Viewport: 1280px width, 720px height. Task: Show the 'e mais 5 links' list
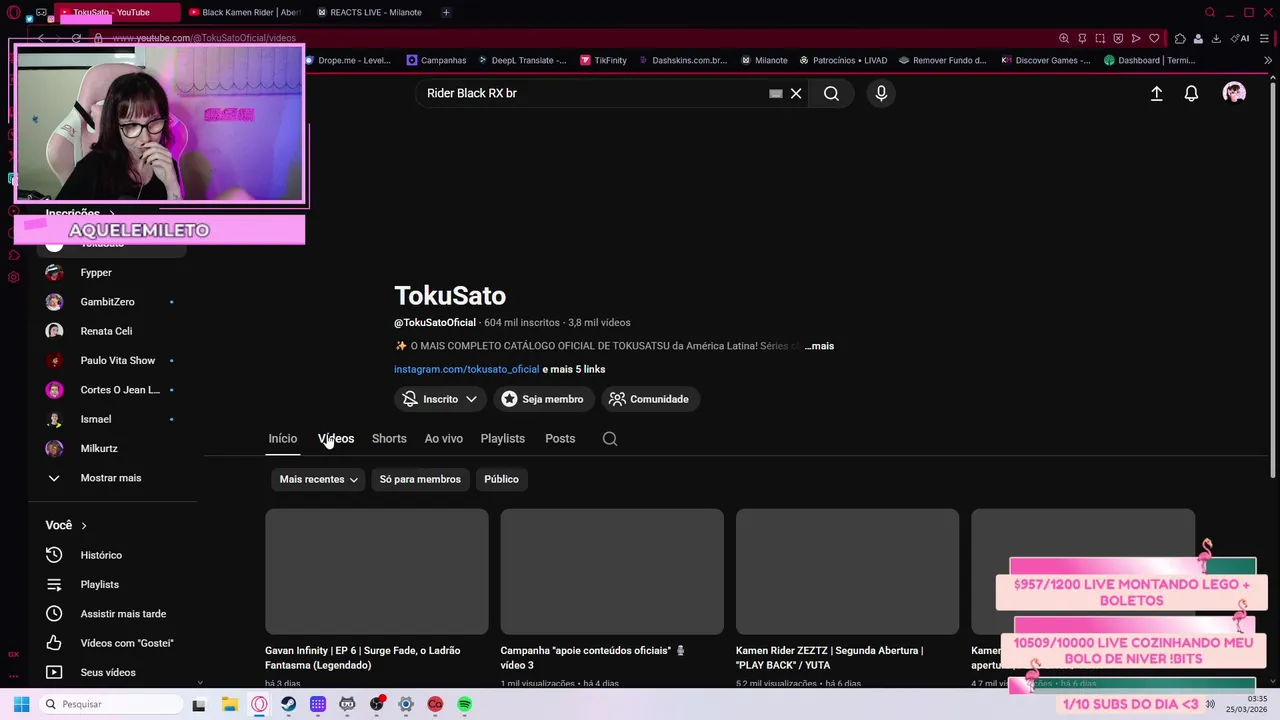574,369
